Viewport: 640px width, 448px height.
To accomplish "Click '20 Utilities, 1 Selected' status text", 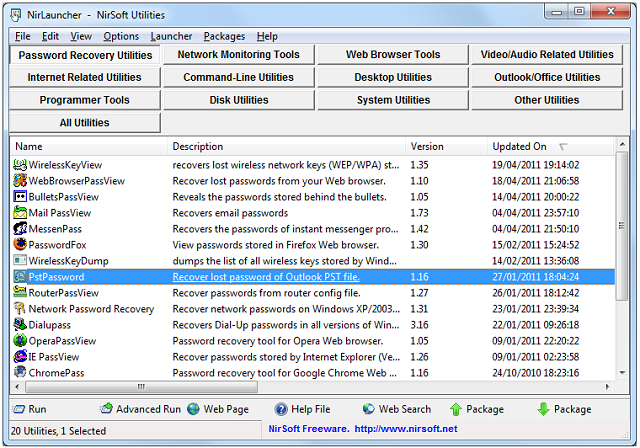I will pyautogui.click(x=58, y=431).
